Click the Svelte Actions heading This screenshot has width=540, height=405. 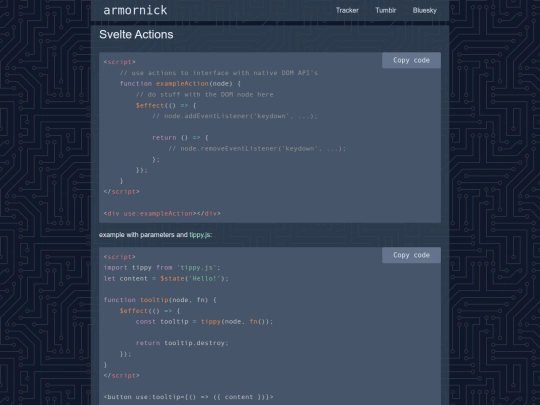point(136,34)
